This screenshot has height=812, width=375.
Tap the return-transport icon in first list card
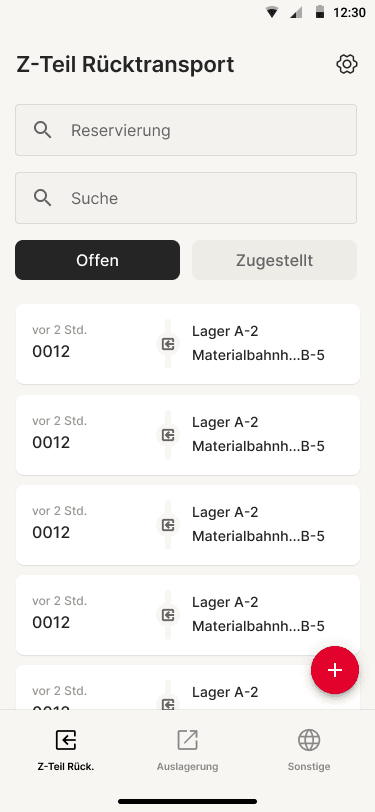[168, 344]
